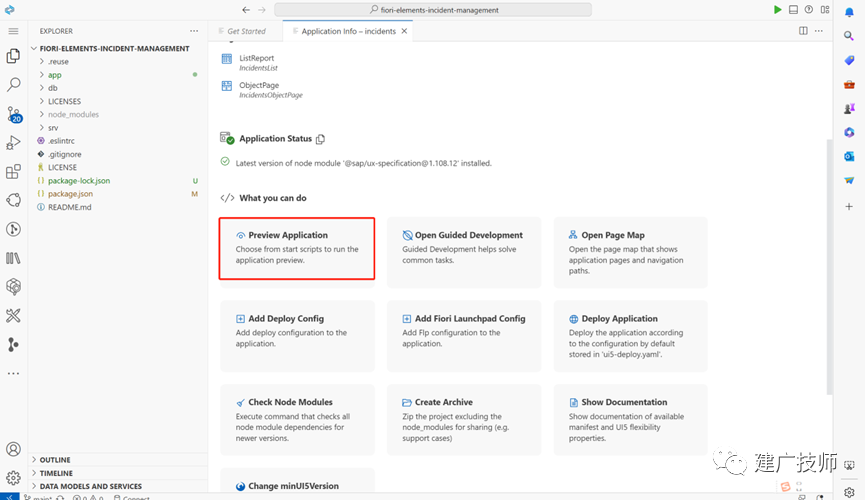This screenshot has width=865, height=500.
Task: Open the LICENSE file
Action: point(62,167)
